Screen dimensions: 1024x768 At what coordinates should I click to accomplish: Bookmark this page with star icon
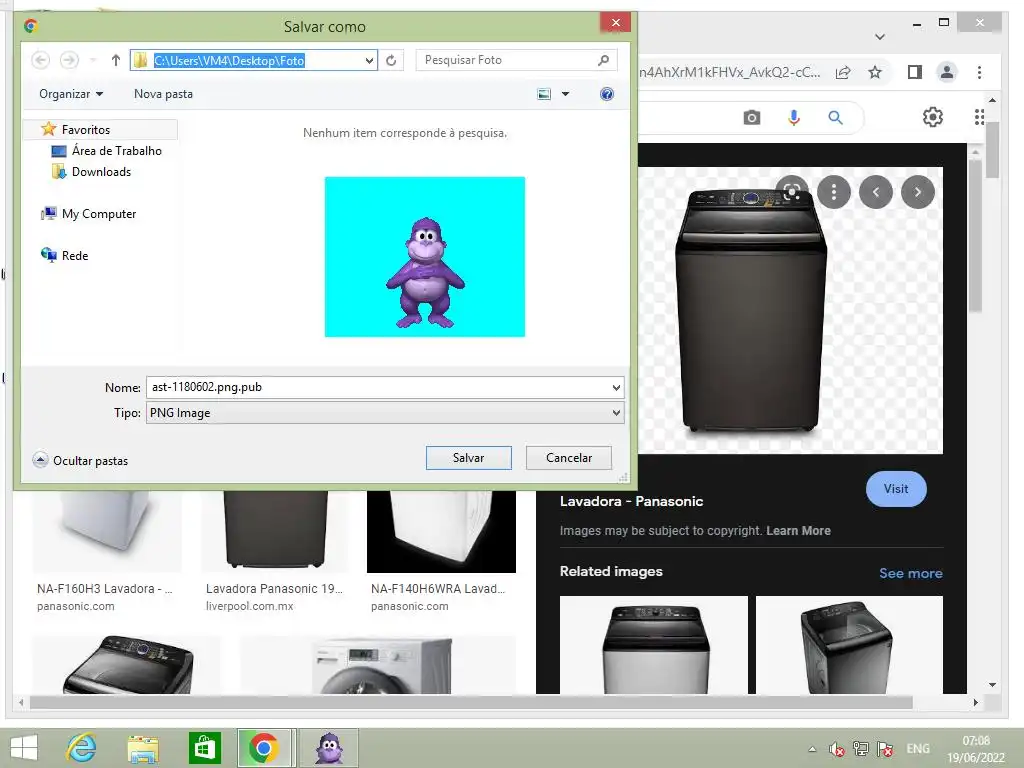tap(875, 72)
